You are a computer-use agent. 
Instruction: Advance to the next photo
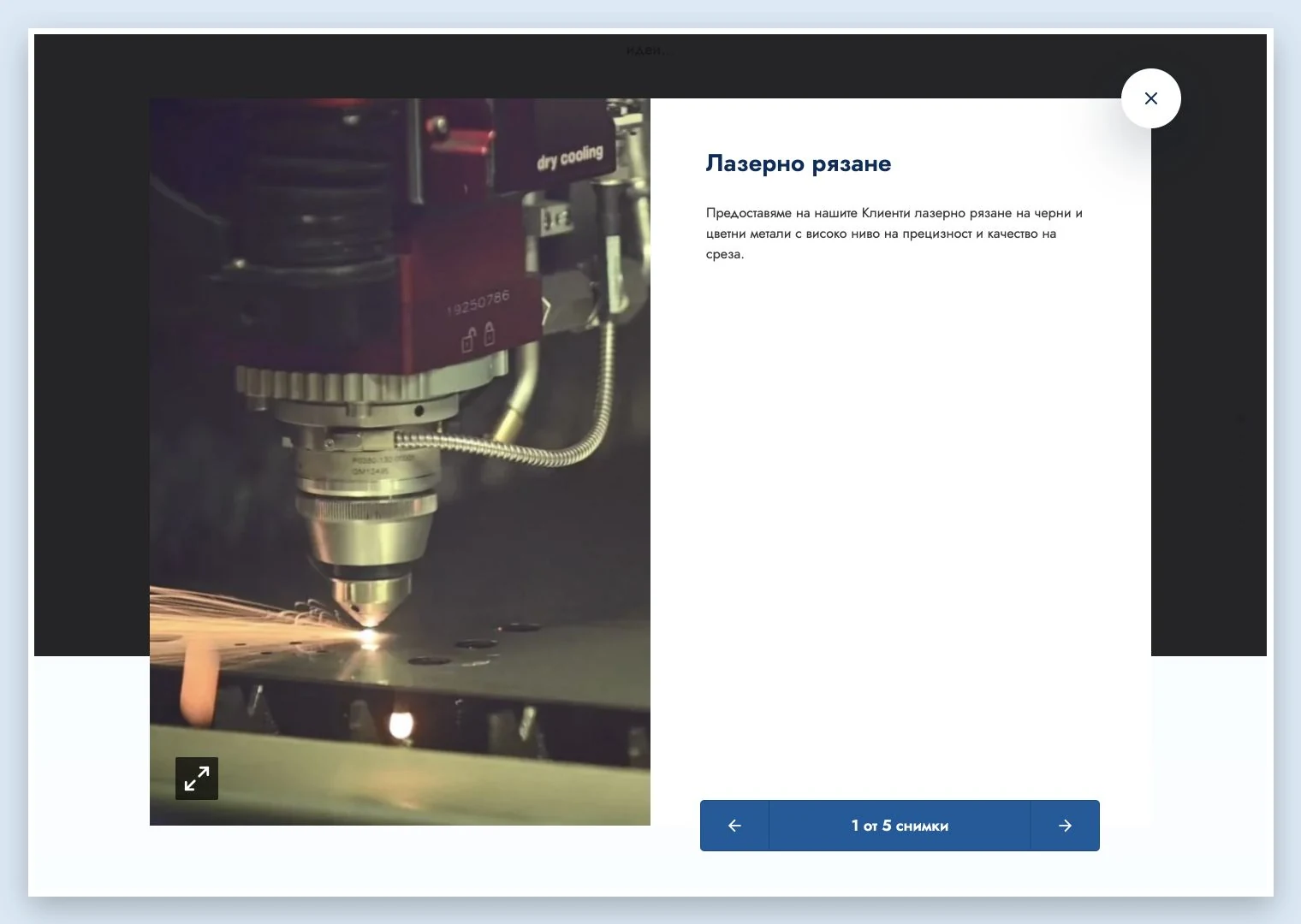pyautogui.click(x=1065, y=826)
